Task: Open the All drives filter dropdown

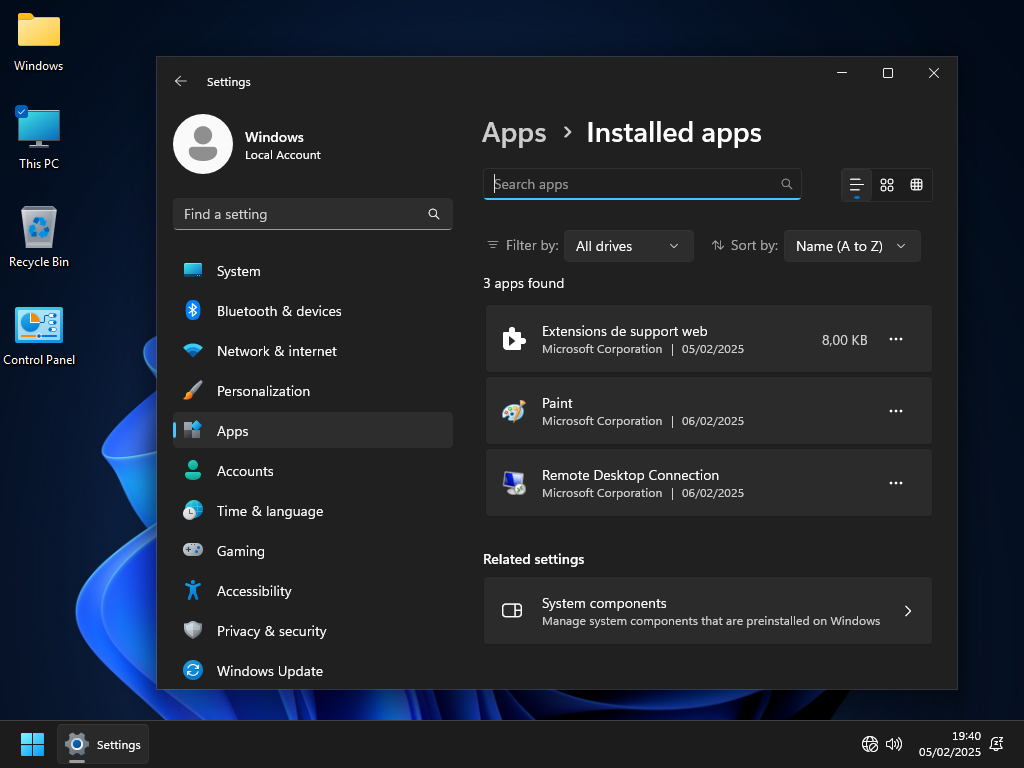Action: 628,246
